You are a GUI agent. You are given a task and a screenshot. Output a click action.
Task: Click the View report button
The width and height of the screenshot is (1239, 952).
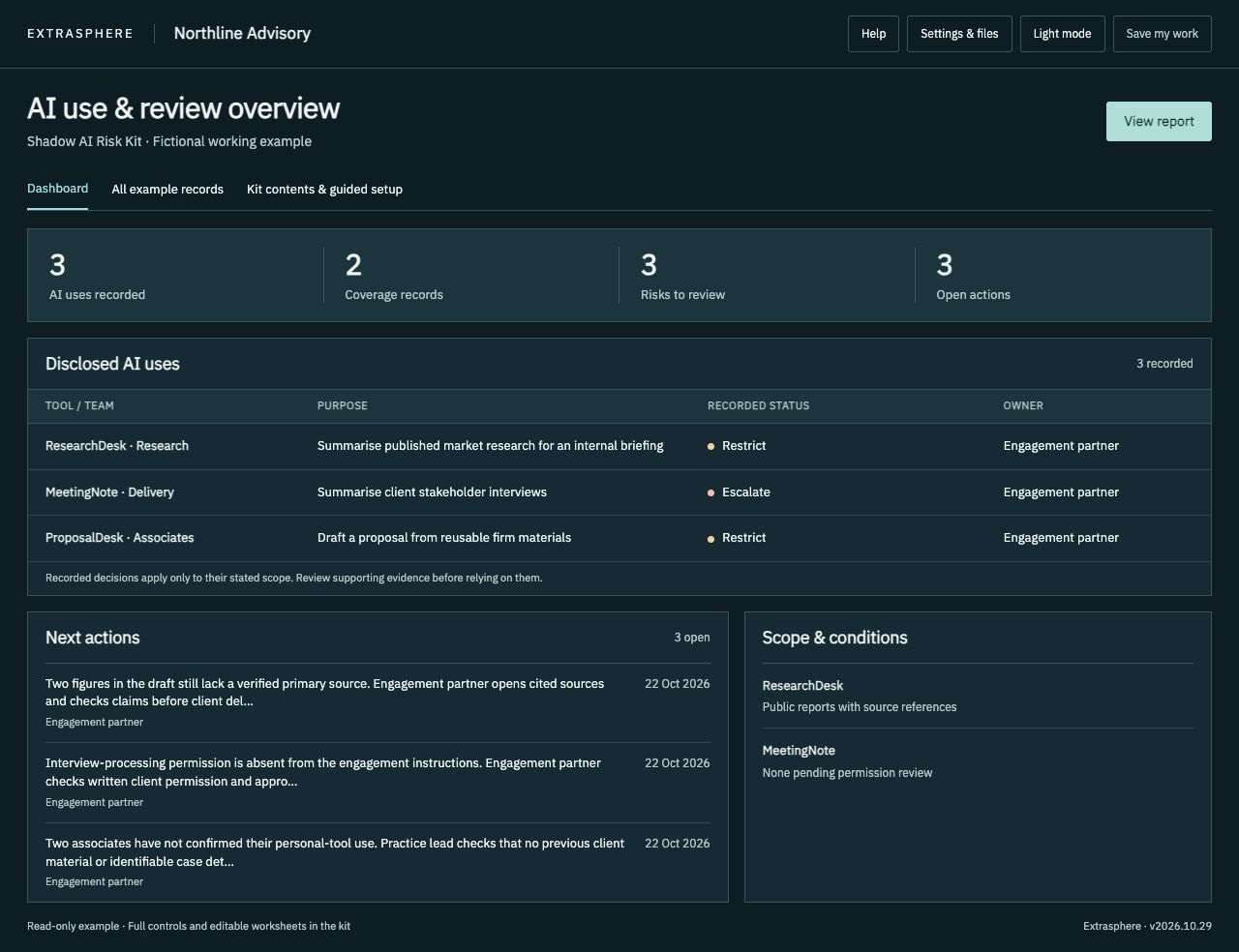click(x=1159, y=122)
